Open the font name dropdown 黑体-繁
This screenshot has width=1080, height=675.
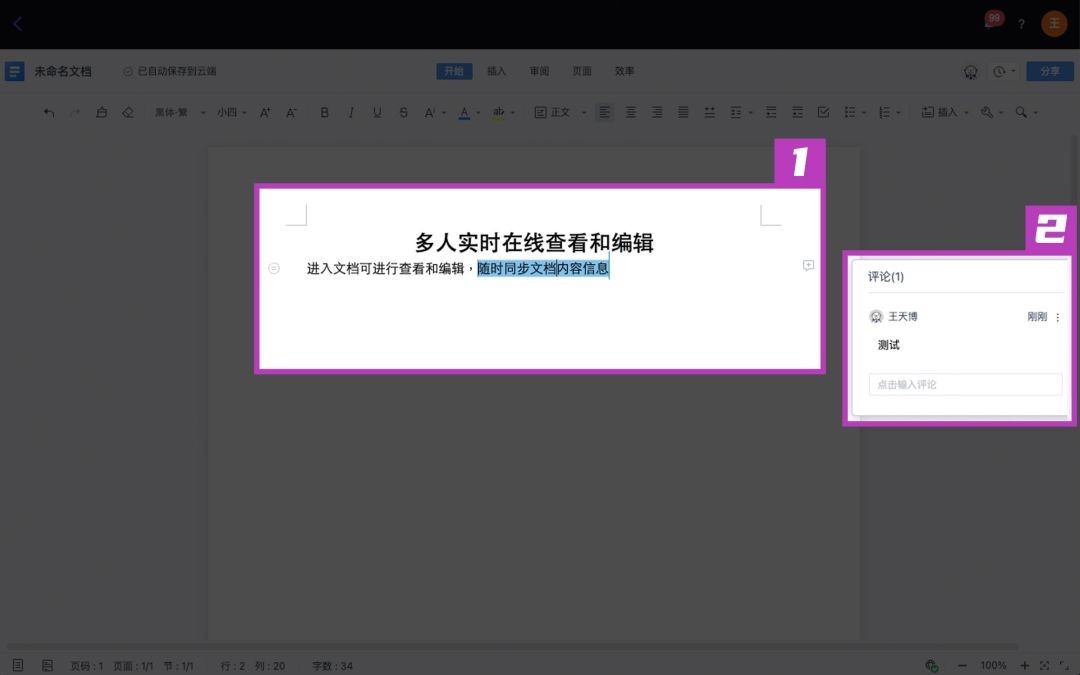(x=179, y=113)
